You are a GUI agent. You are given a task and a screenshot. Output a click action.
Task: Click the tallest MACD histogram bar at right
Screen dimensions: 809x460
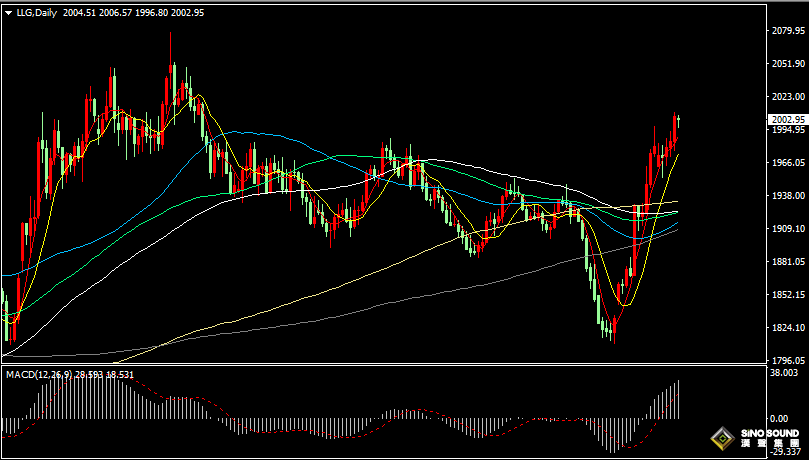(678, 399)
